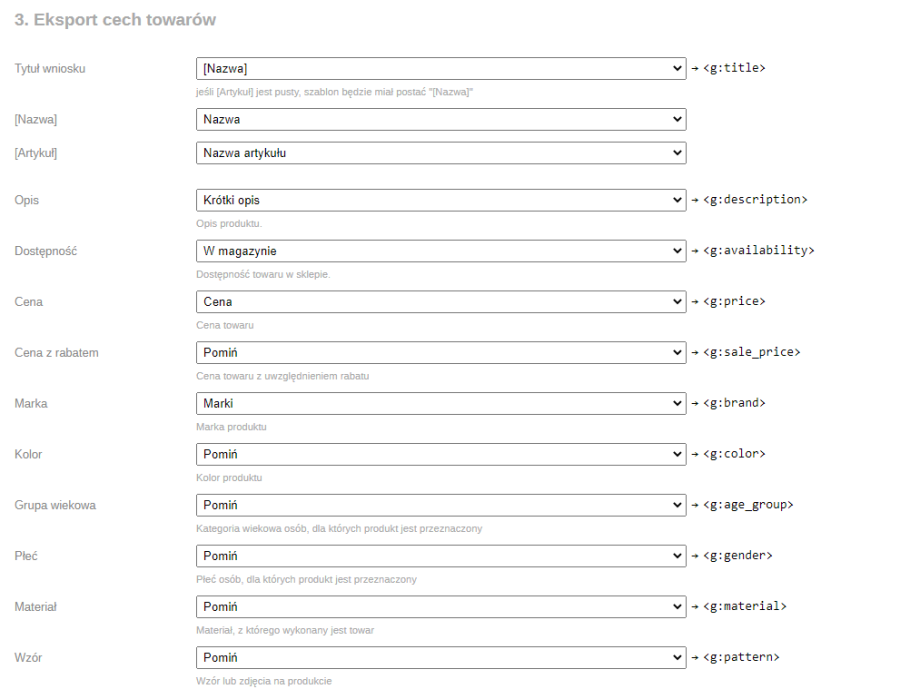Expand the Dostępność dropdown

tap(441, 251)
